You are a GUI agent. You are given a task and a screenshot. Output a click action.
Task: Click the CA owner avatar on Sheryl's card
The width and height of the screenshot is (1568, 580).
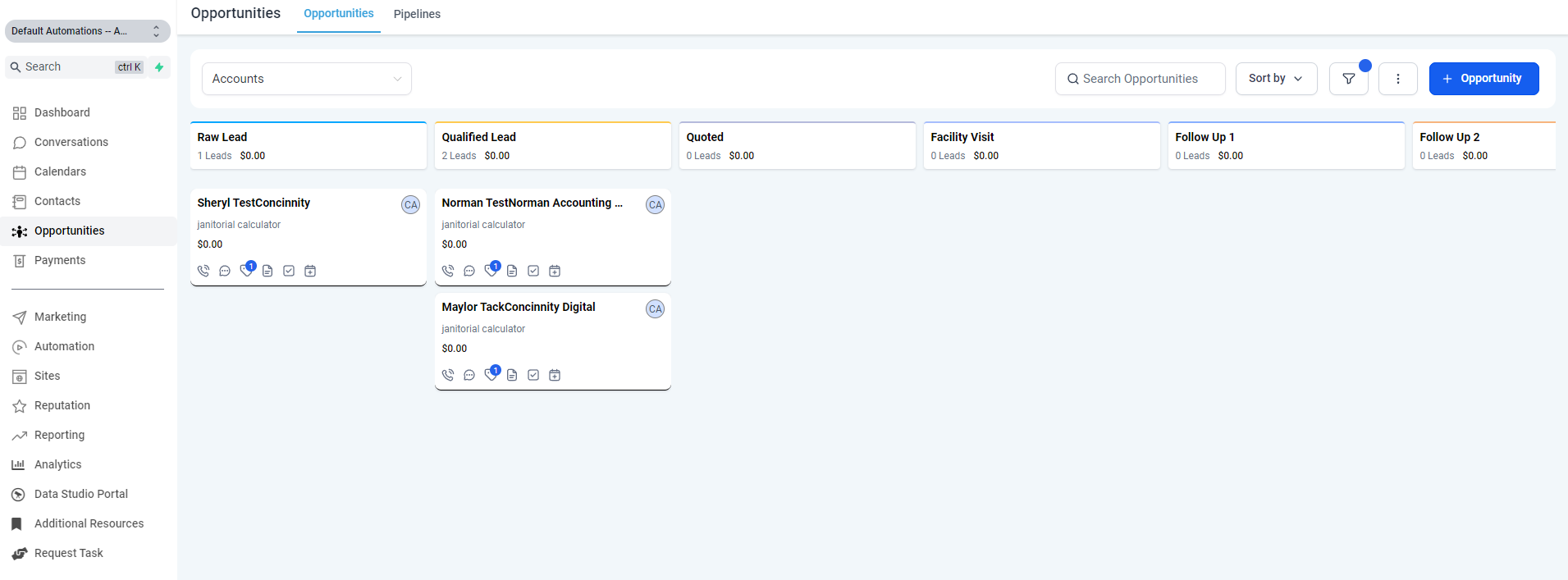coord(410,205)
